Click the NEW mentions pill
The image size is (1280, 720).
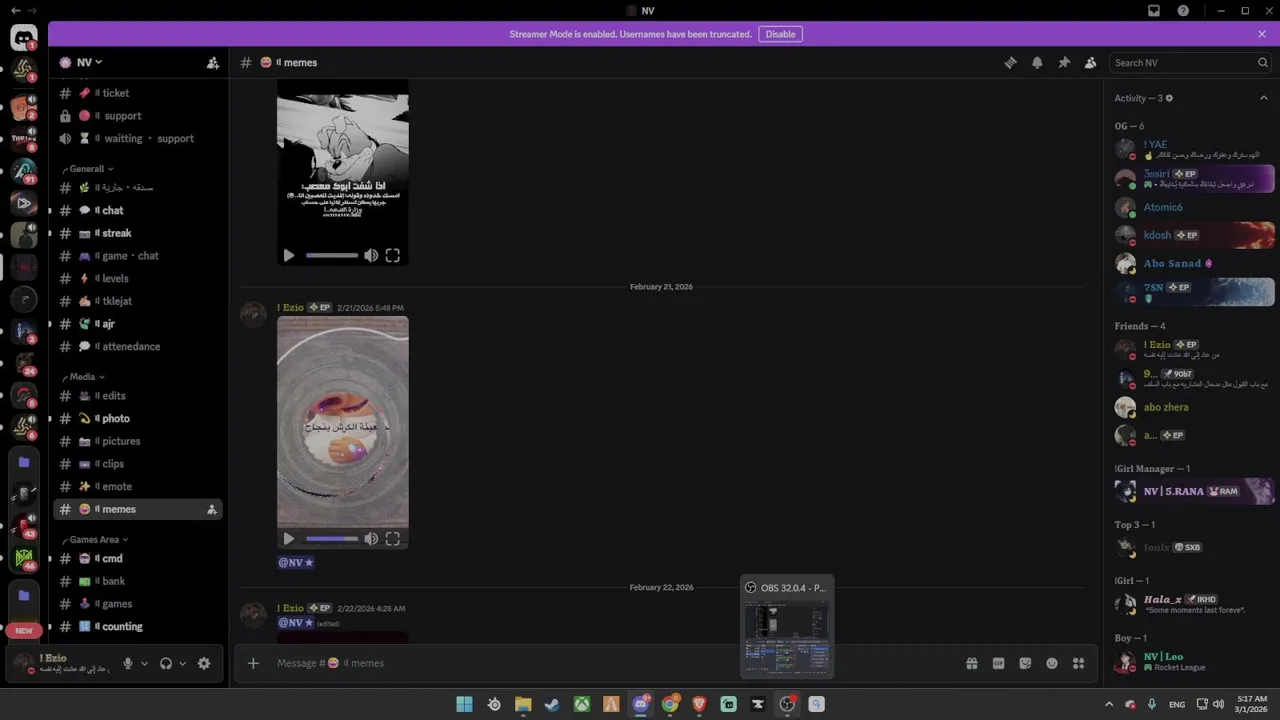click(24, 631)
